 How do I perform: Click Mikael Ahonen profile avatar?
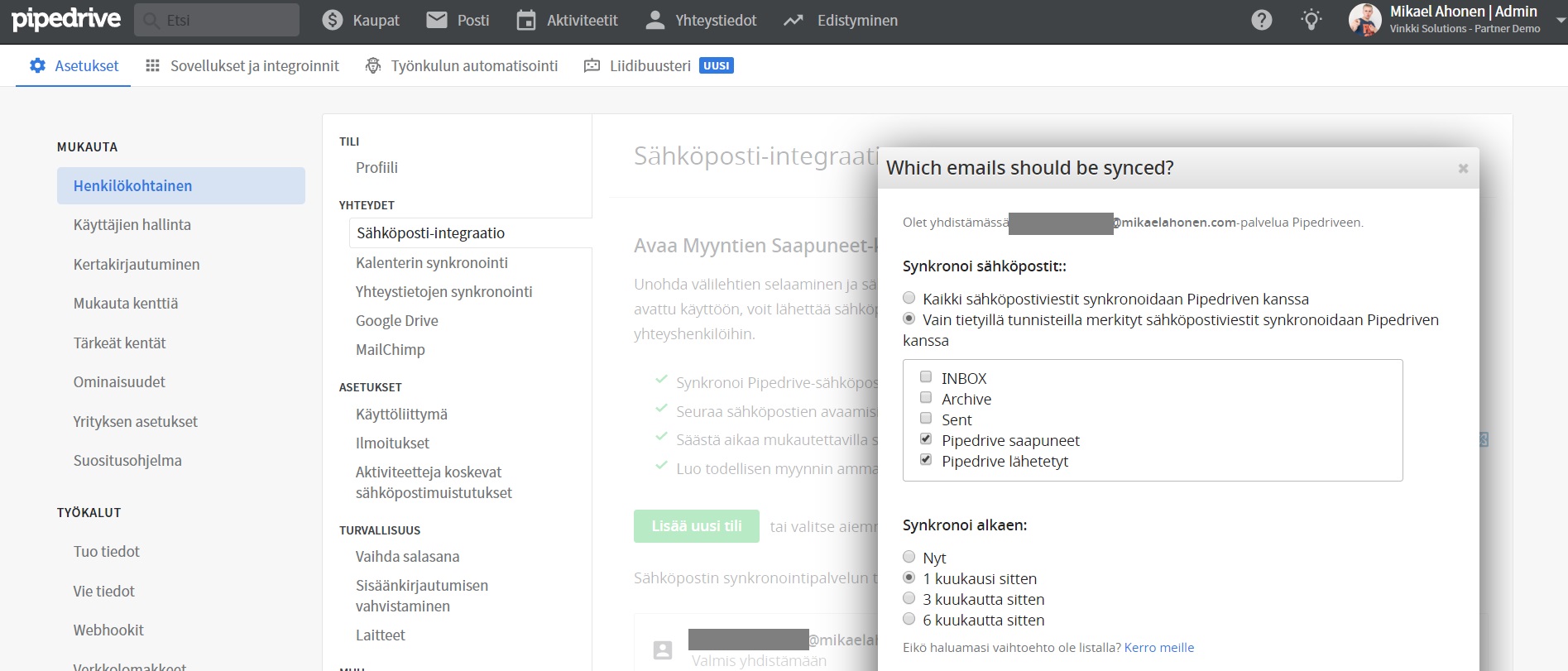click(x=1364, y=20)
